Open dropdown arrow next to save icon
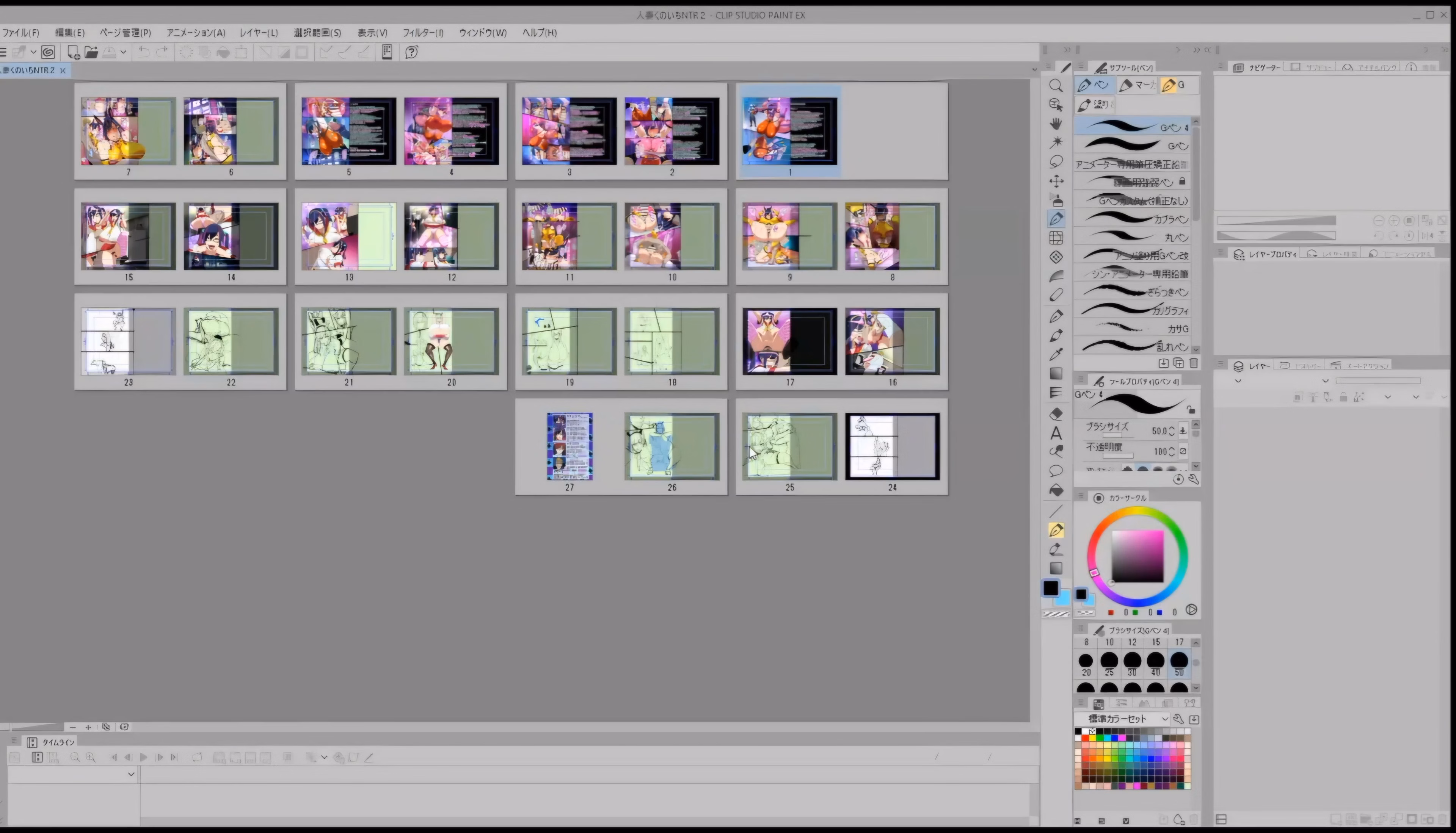Image resolution: width=1456 pixels, height=833 pixels. coord(123,53)
